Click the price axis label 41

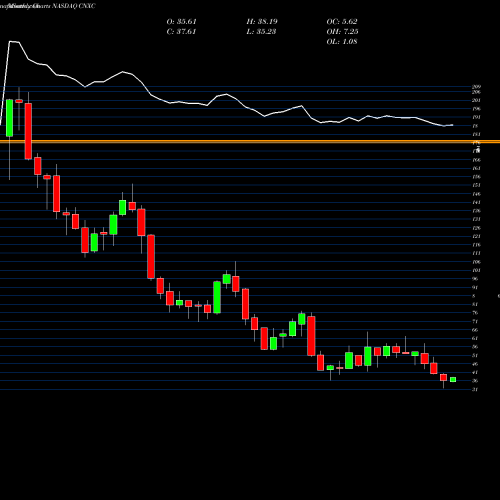(475, 372)
